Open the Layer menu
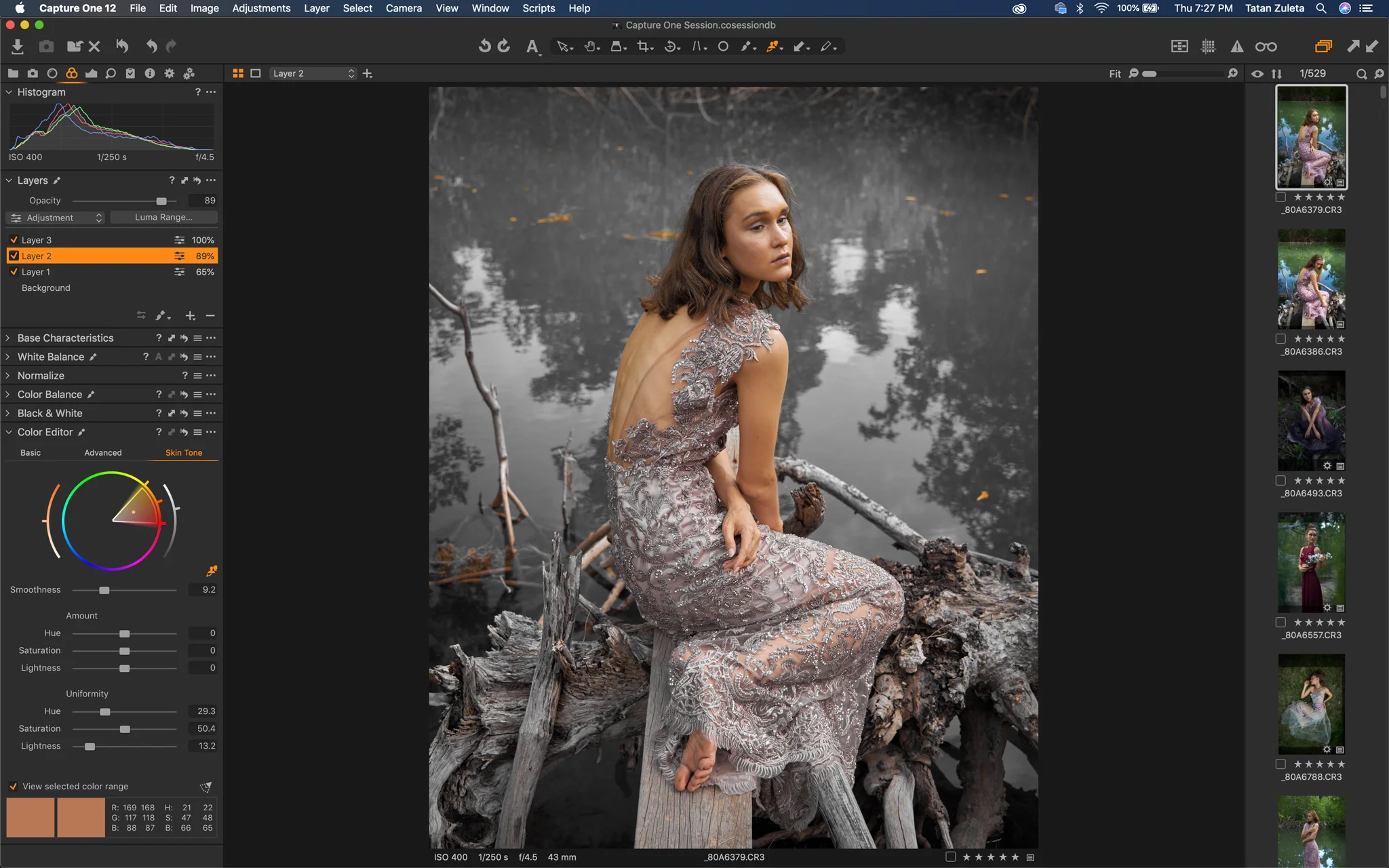This screenshot has height=868, width=1389. [x=316, y=8]
